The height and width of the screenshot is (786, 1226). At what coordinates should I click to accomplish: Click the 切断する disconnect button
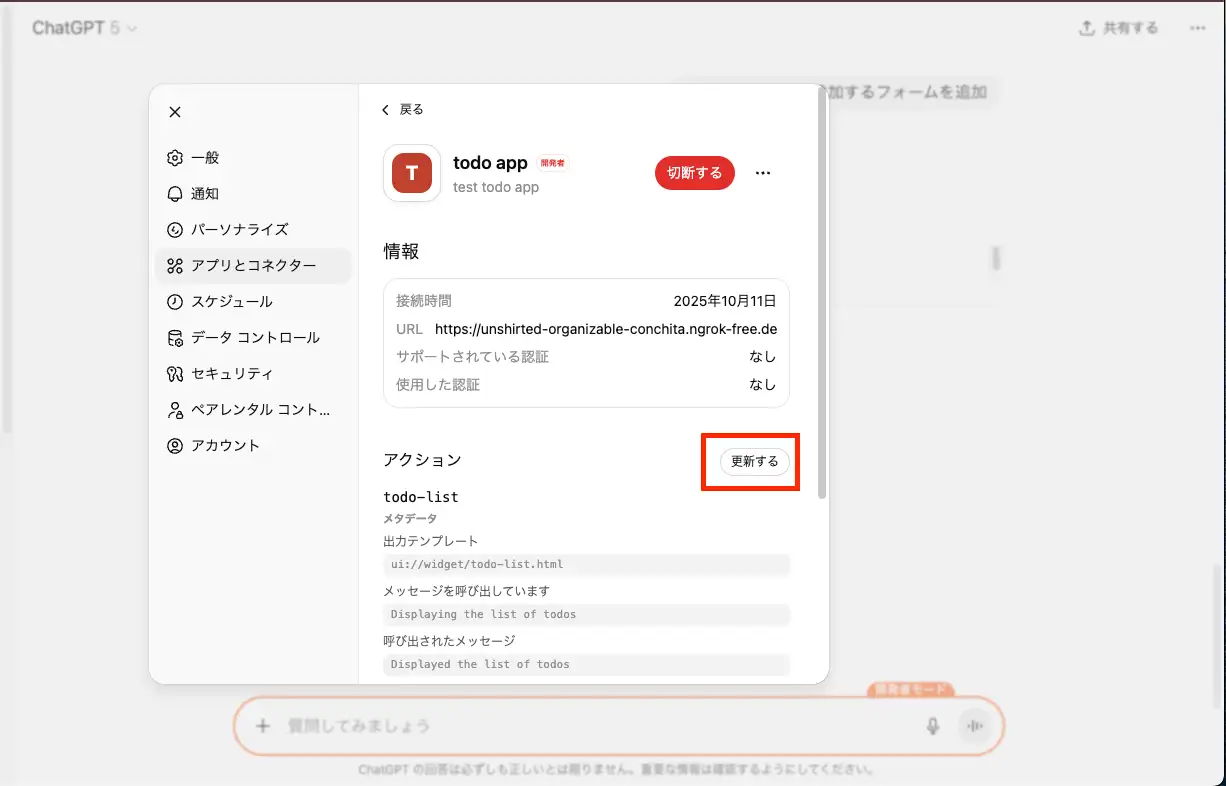(695, 173)
